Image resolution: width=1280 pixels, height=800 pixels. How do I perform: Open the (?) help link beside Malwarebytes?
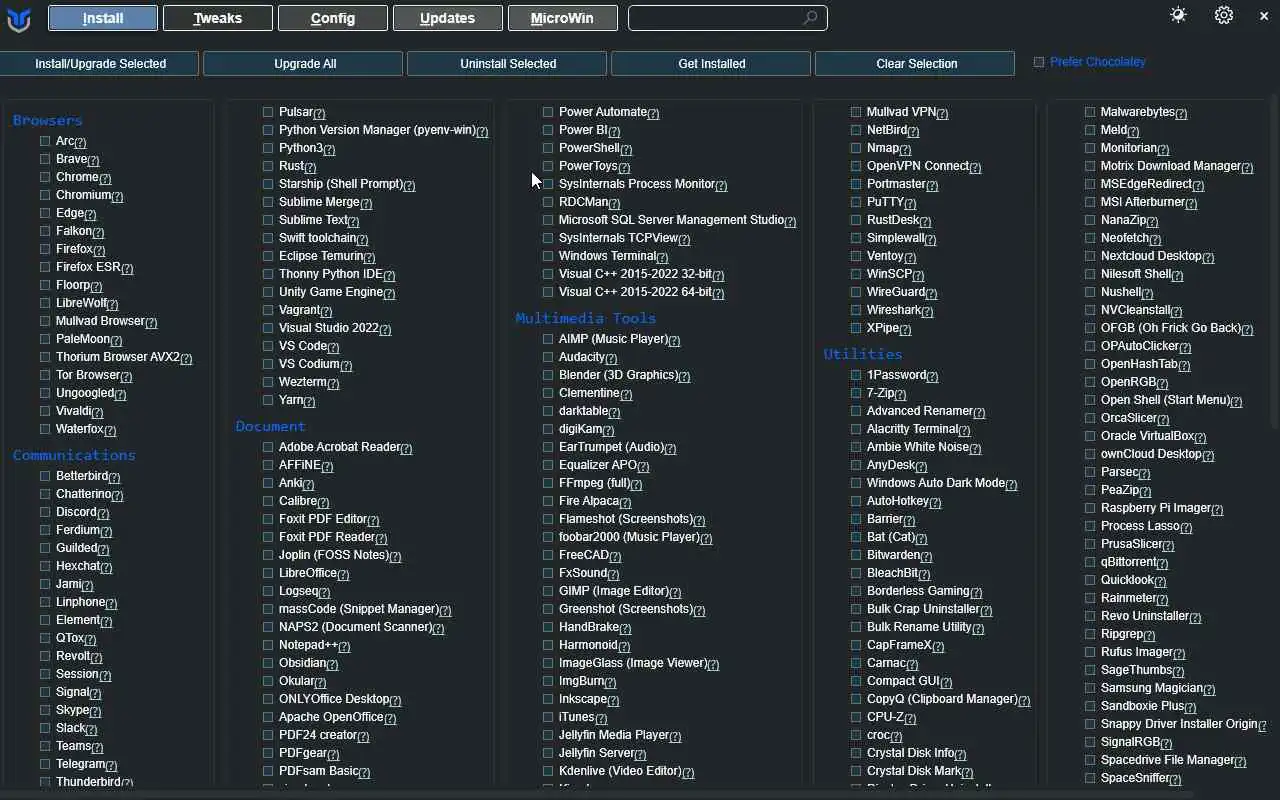[x=1182, y=113]
